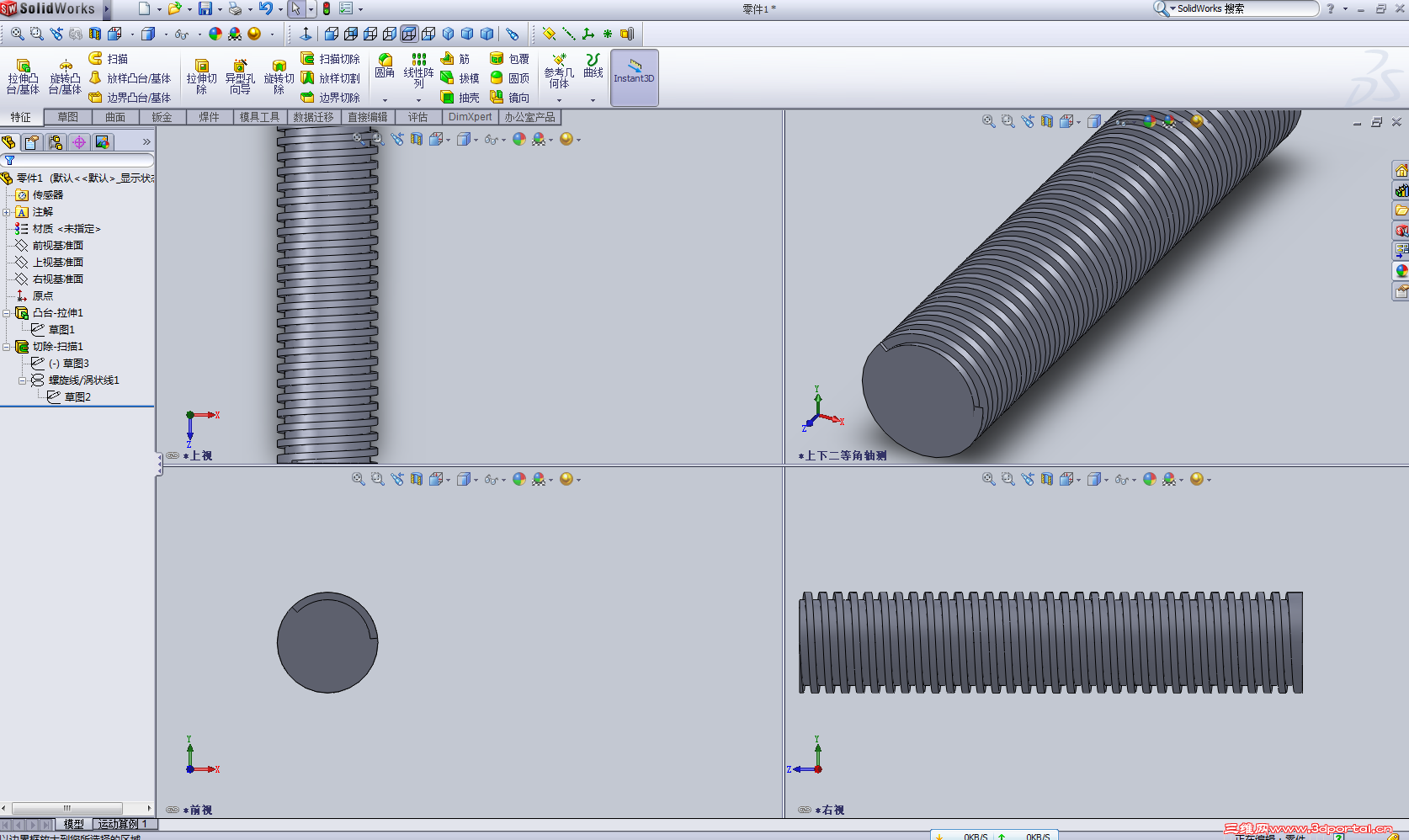This screenshot has width=1409, height=840.
Task: Collapse the 凸台-拉伸1 feature node
Action: [x=7, y=313]
